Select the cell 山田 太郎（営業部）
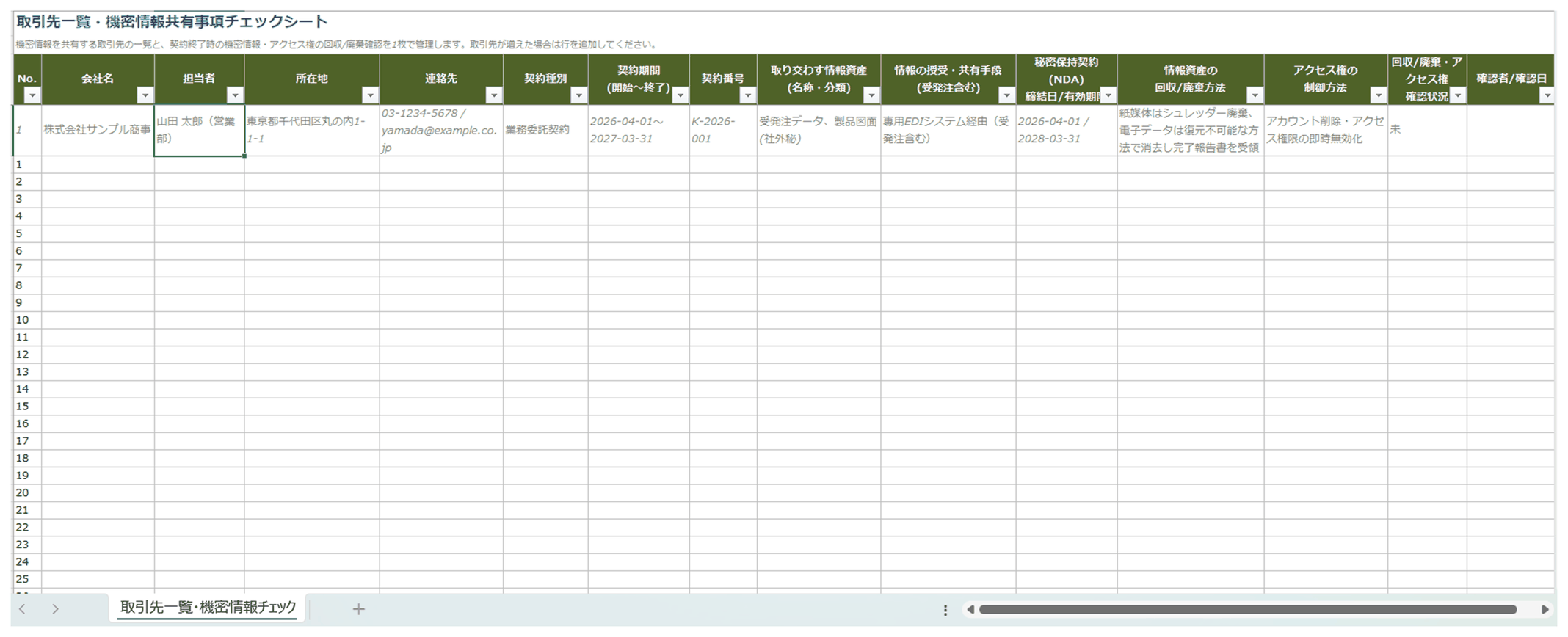The width and height of the screenshot is (1568, 637). (199, 130)
